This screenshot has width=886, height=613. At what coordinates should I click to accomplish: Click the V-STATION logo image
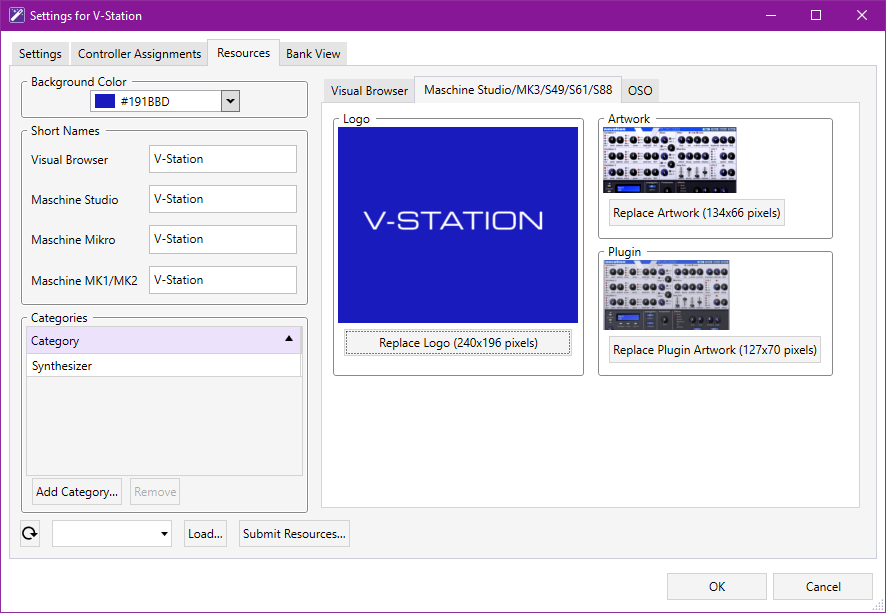click(x=458, y=225)
